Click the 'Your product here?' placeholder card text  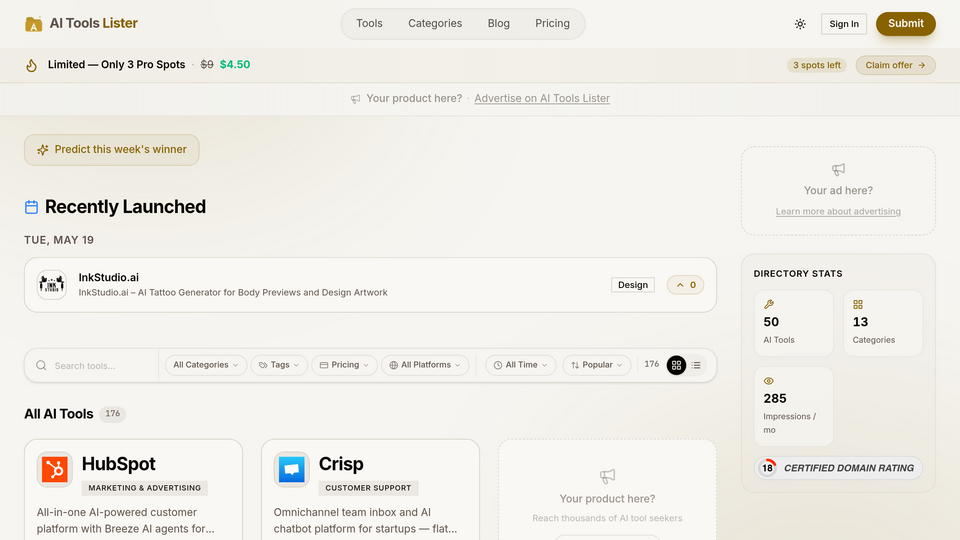coord(607,499)
